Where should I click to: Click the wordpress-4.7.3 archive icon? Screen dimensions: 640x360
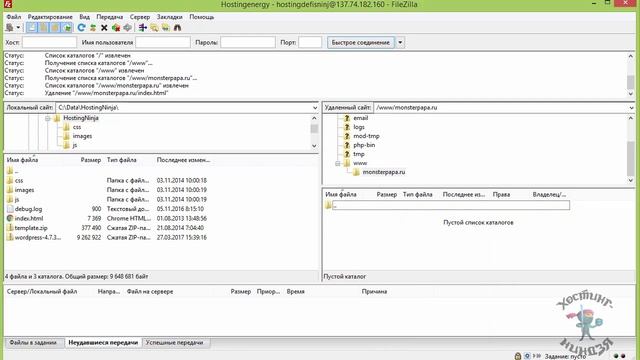(x=10, y=237)
